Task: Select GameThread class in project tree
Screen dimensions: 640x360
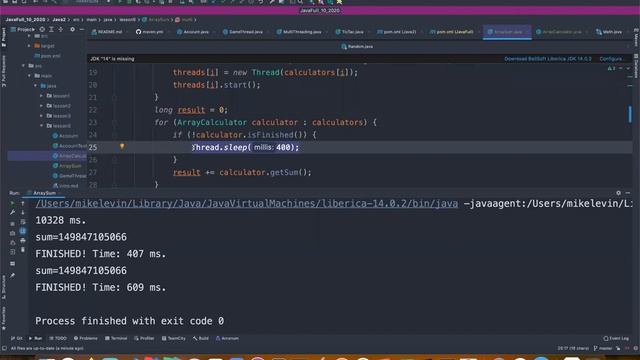Action: pyautogui.click(x=69, y=176)
